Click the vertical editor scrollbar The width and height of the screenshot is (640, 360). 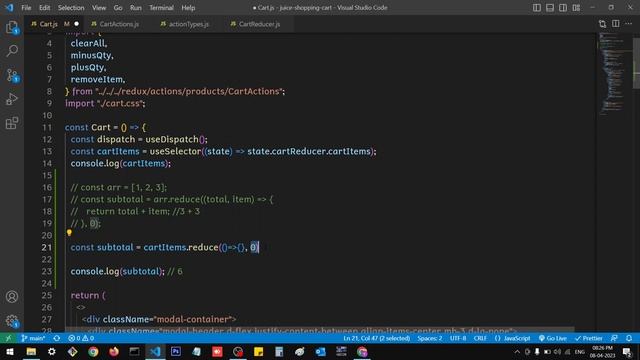636,63
